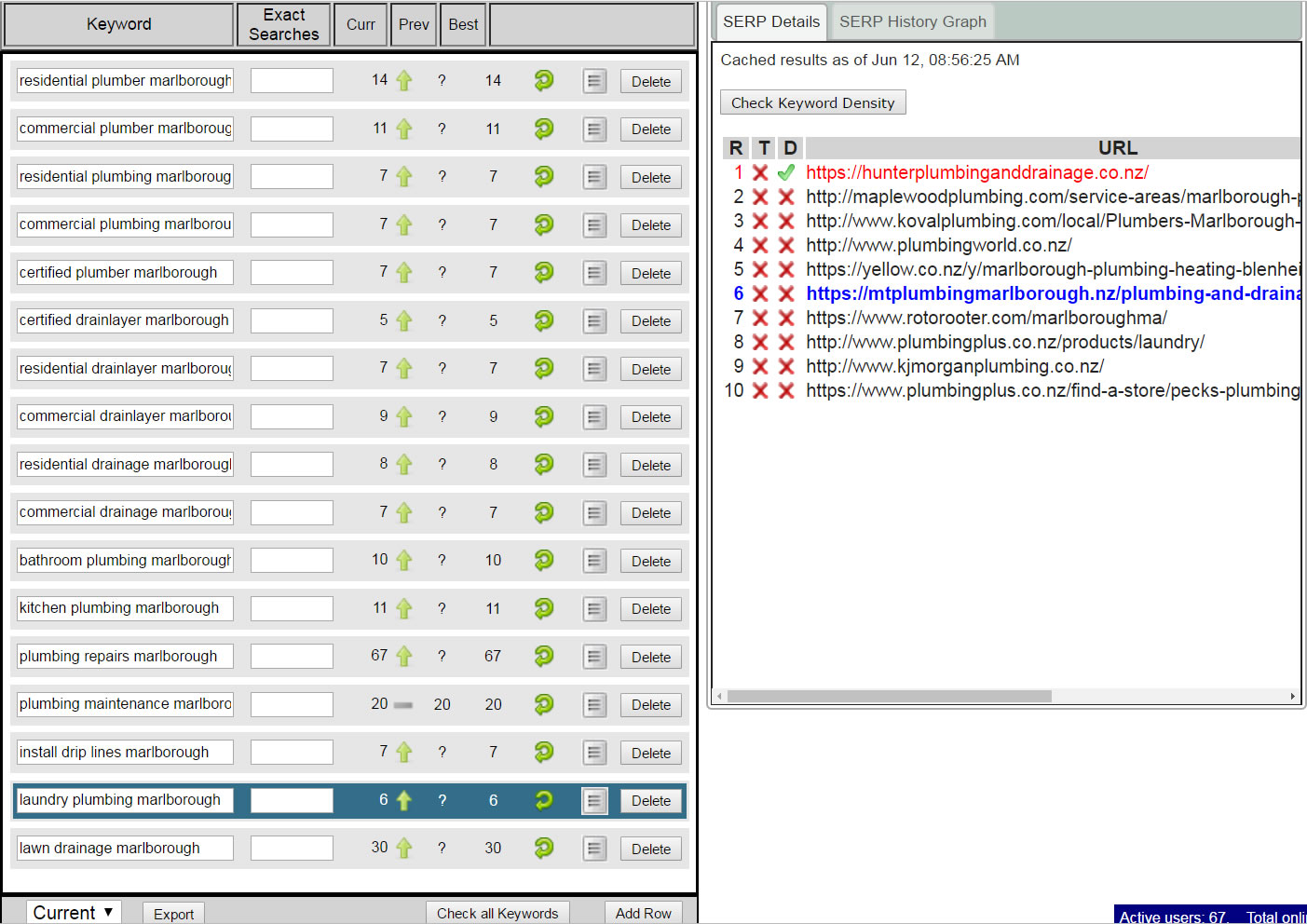
Task: Click green checkmark for hunterplumbinganddrainage result
Action: pos(786,172)
